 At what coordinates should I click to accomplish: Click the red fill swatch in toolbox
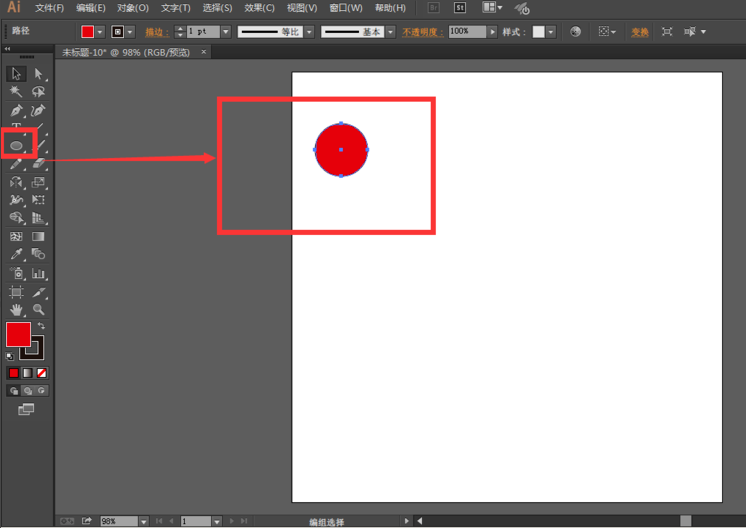click(18, 335)
